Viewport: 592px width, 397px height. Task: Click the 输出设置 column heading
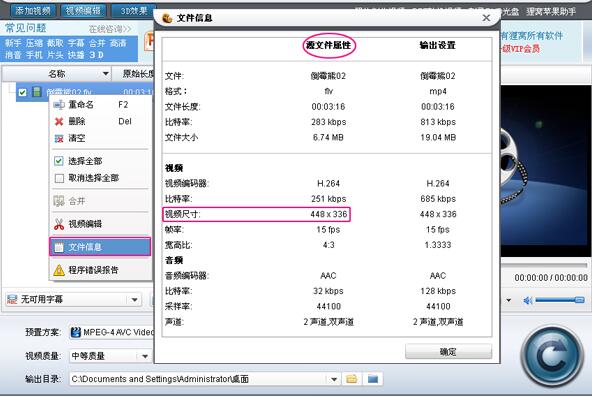pyautogui.click(x=438, y=45)
